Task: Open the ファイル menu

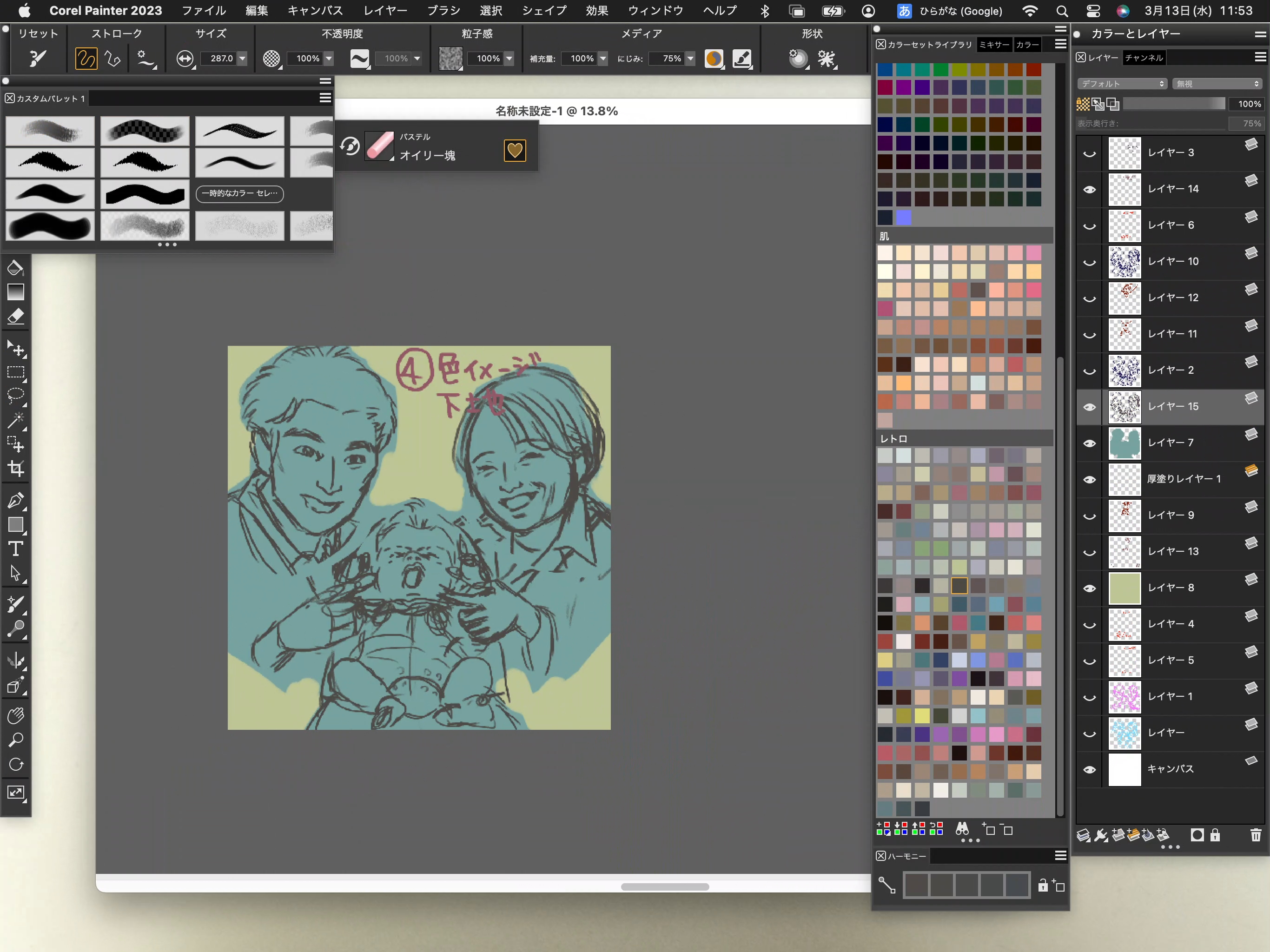Action: point(204,10)
